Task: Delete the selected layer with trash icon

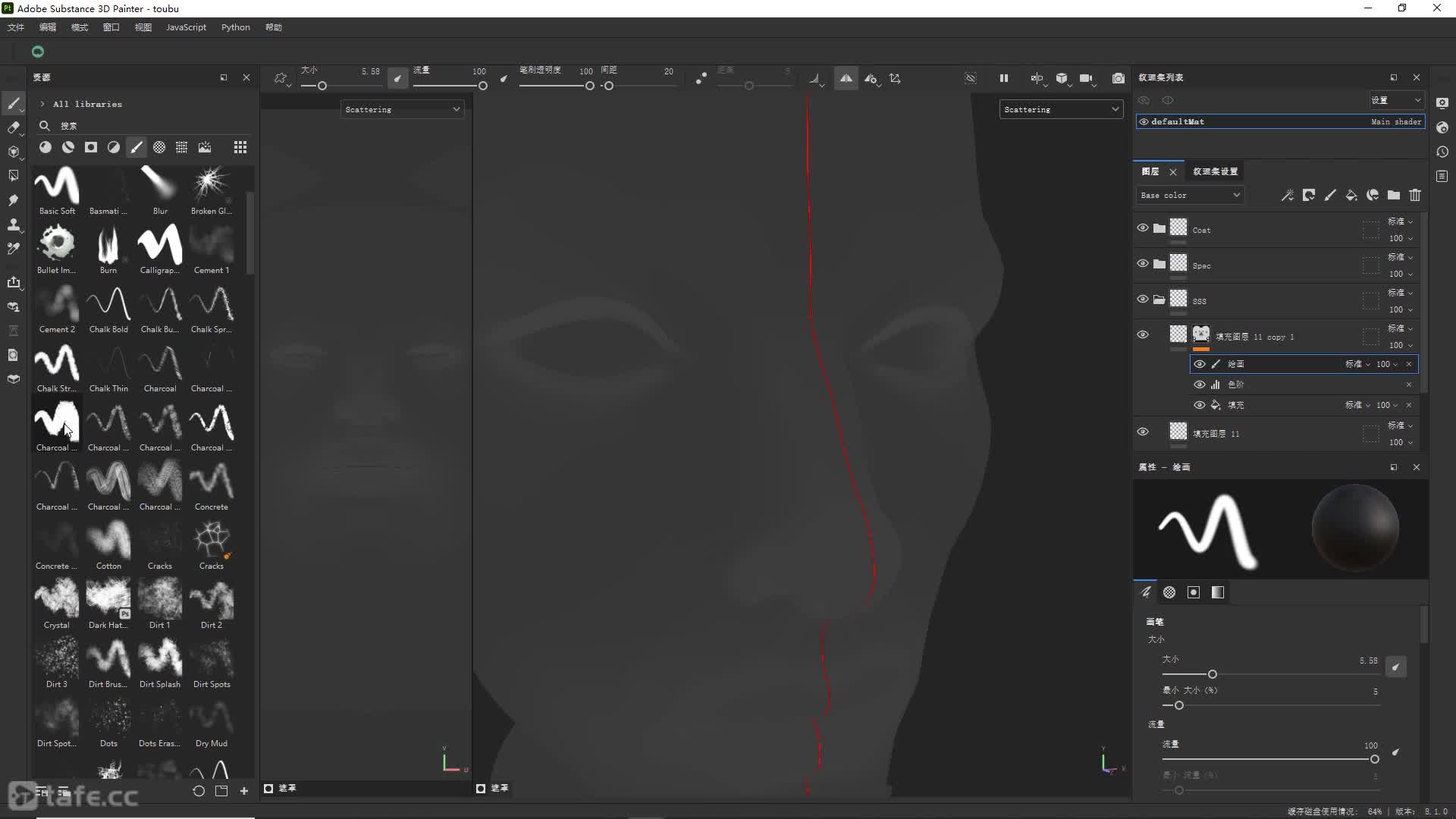Action: 1415,196
